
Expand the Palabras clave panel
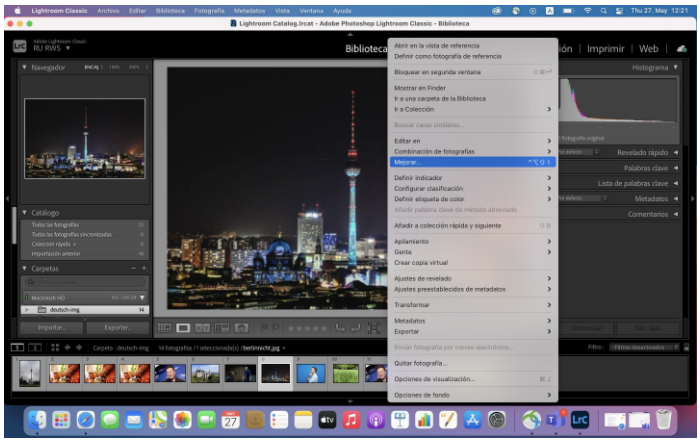(x=676, y=168)
